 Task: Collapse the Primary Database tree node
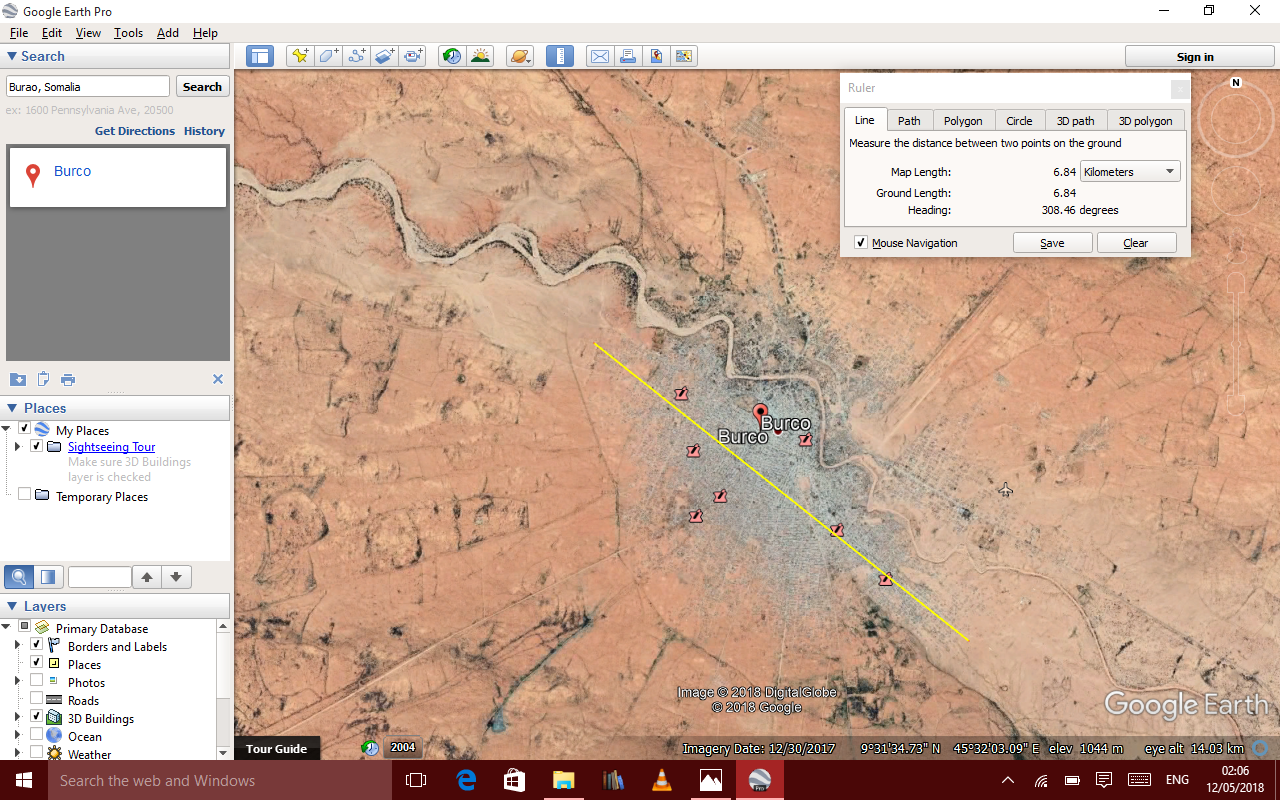pos(8,627)
